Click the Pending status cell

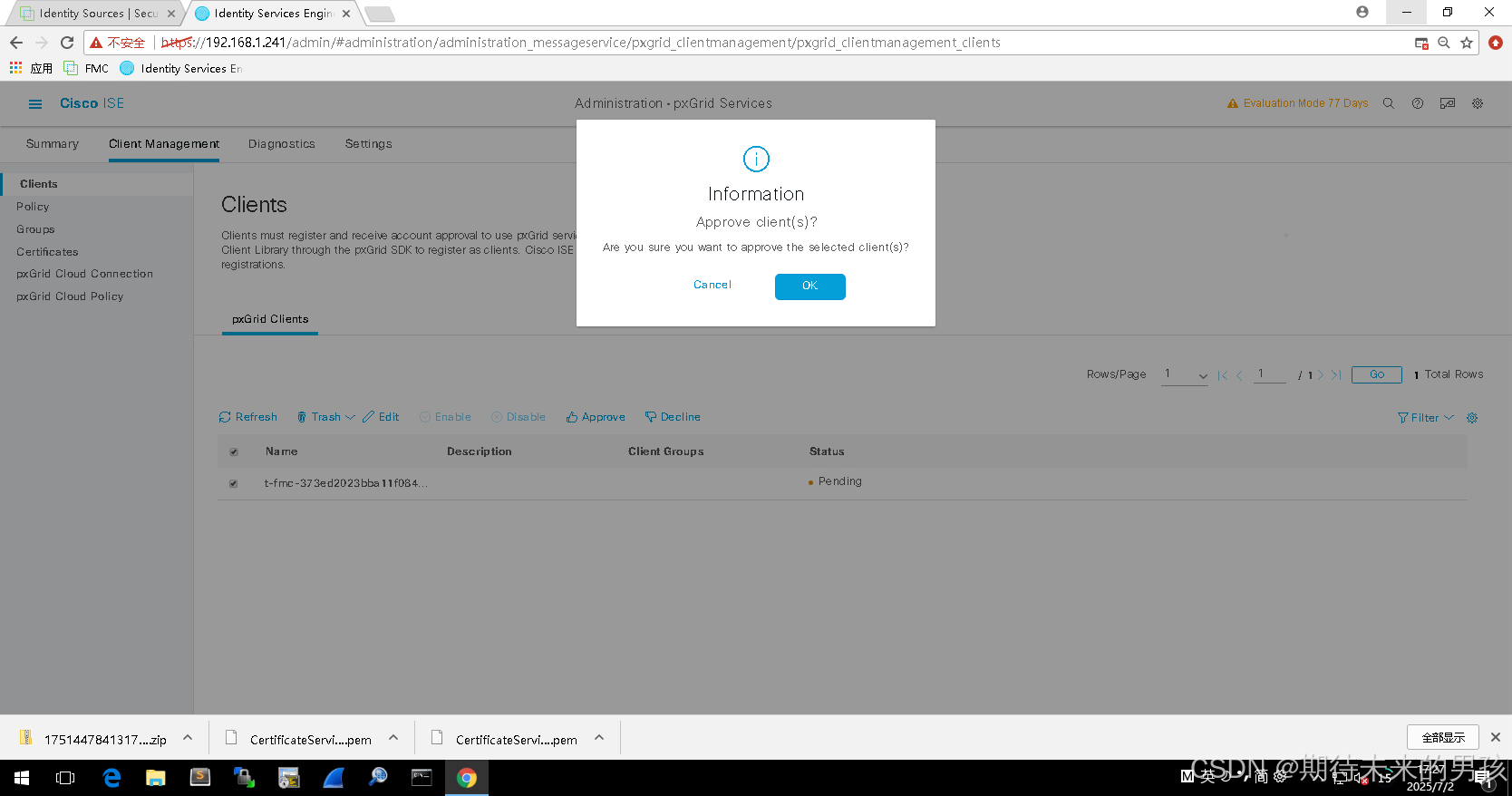(835, 481)
